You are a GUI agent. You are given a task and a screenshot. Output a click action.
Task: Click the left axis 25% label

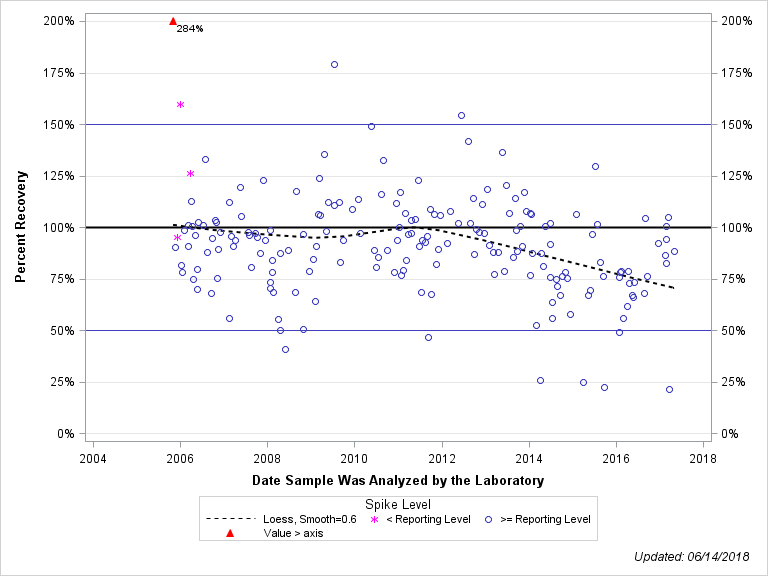pos(63,382)
